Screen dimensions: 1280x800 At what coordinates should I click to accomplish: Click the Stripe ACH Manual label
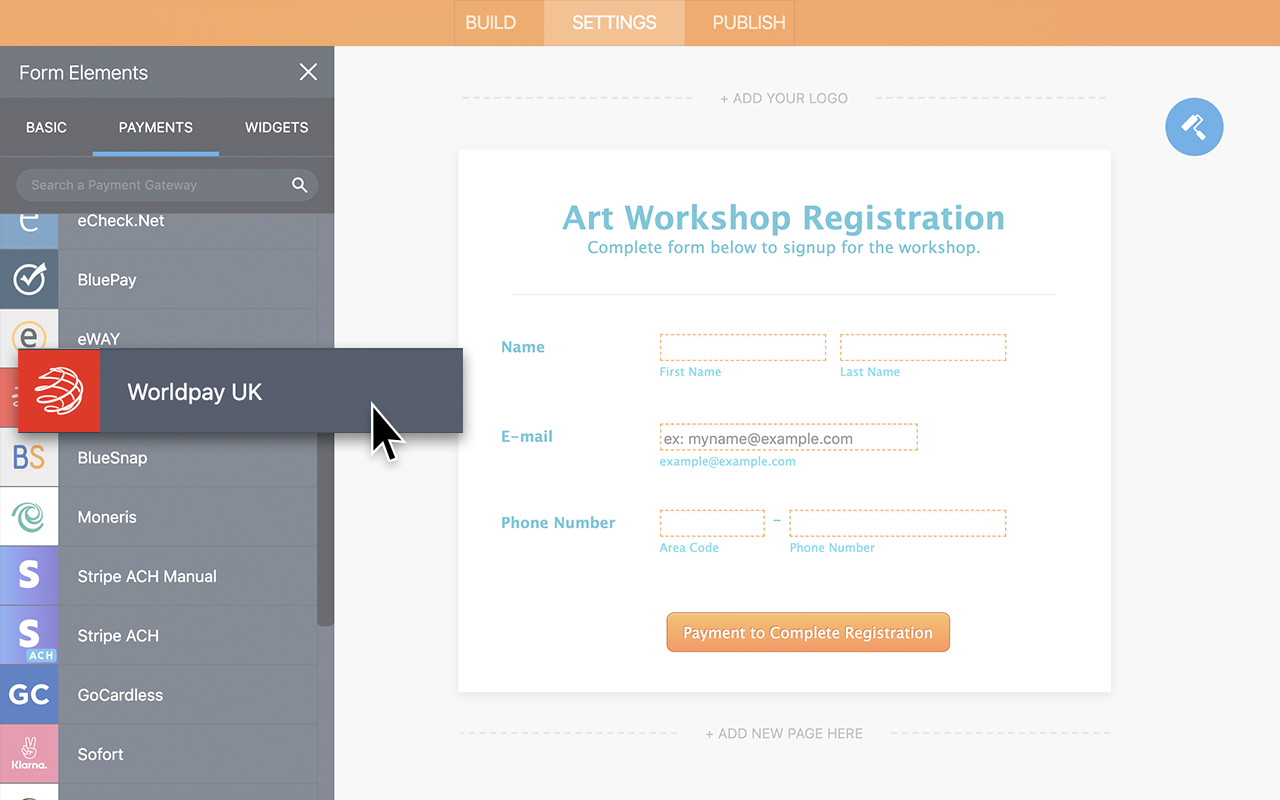pyautogui.click(x=147, y=576)
